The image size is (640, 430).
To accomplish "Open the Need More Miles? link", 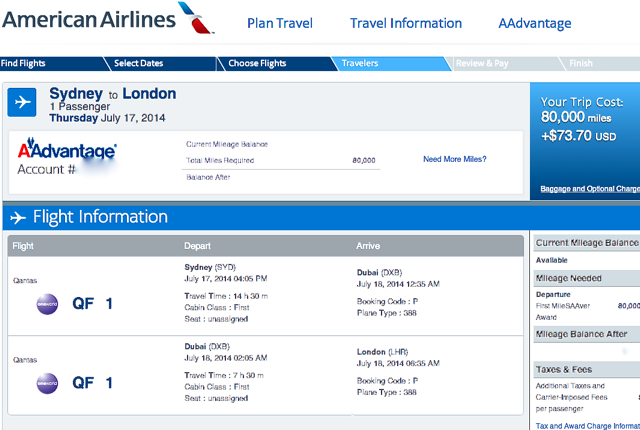I will click(455, 159).
